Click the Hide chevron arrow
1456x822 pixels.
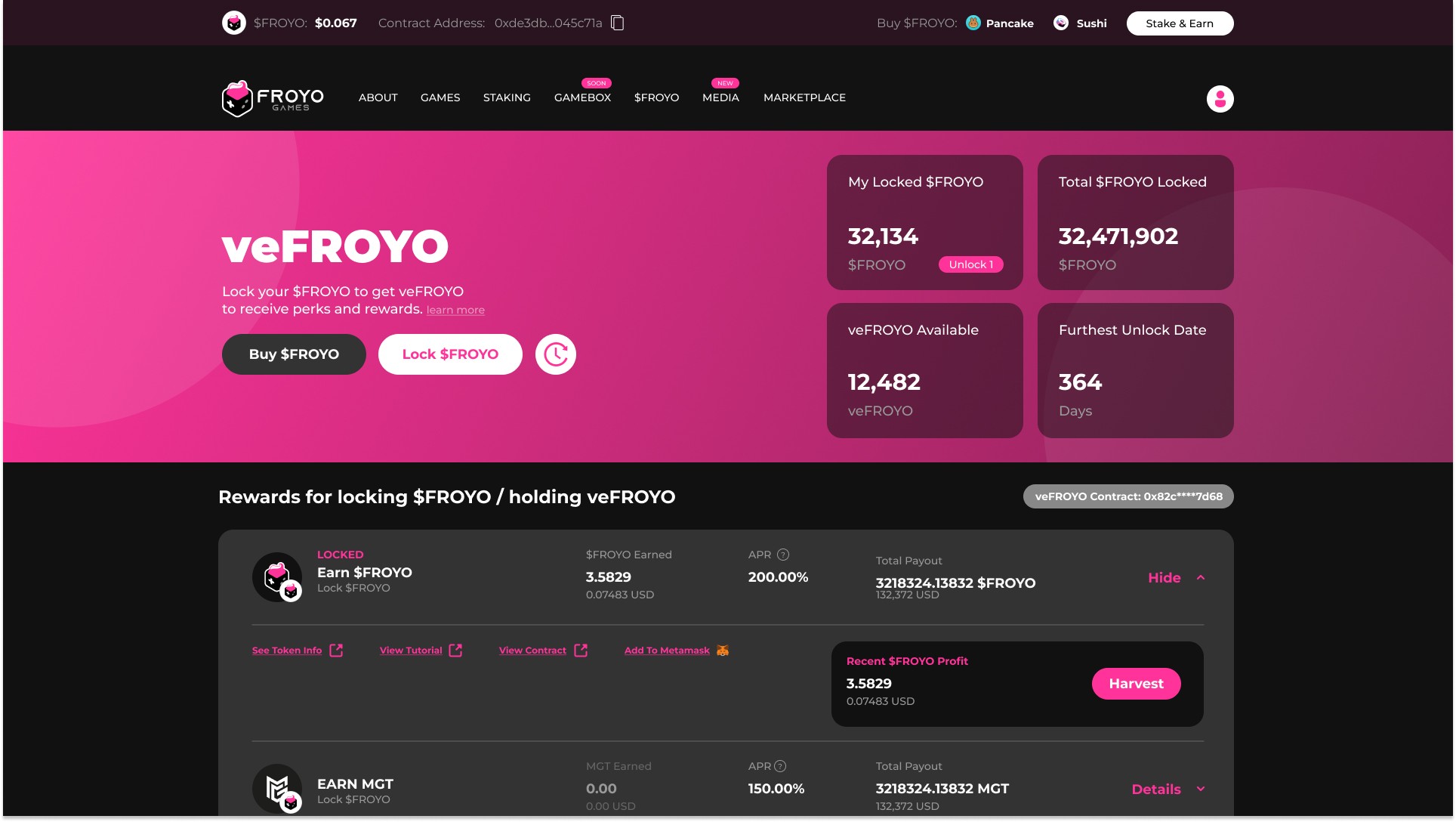point(1200,578)
